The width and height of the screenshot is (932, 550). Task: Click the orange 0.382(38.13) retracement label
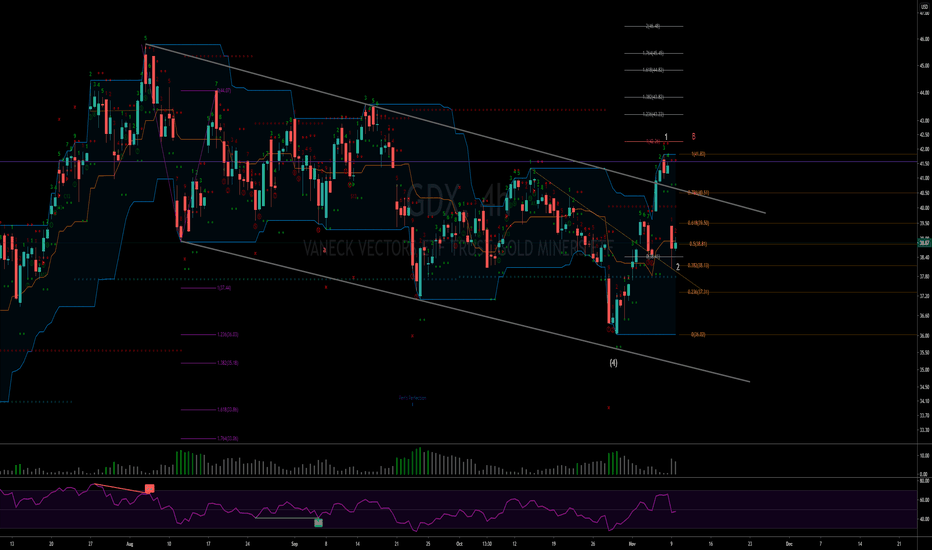point(698,265)
